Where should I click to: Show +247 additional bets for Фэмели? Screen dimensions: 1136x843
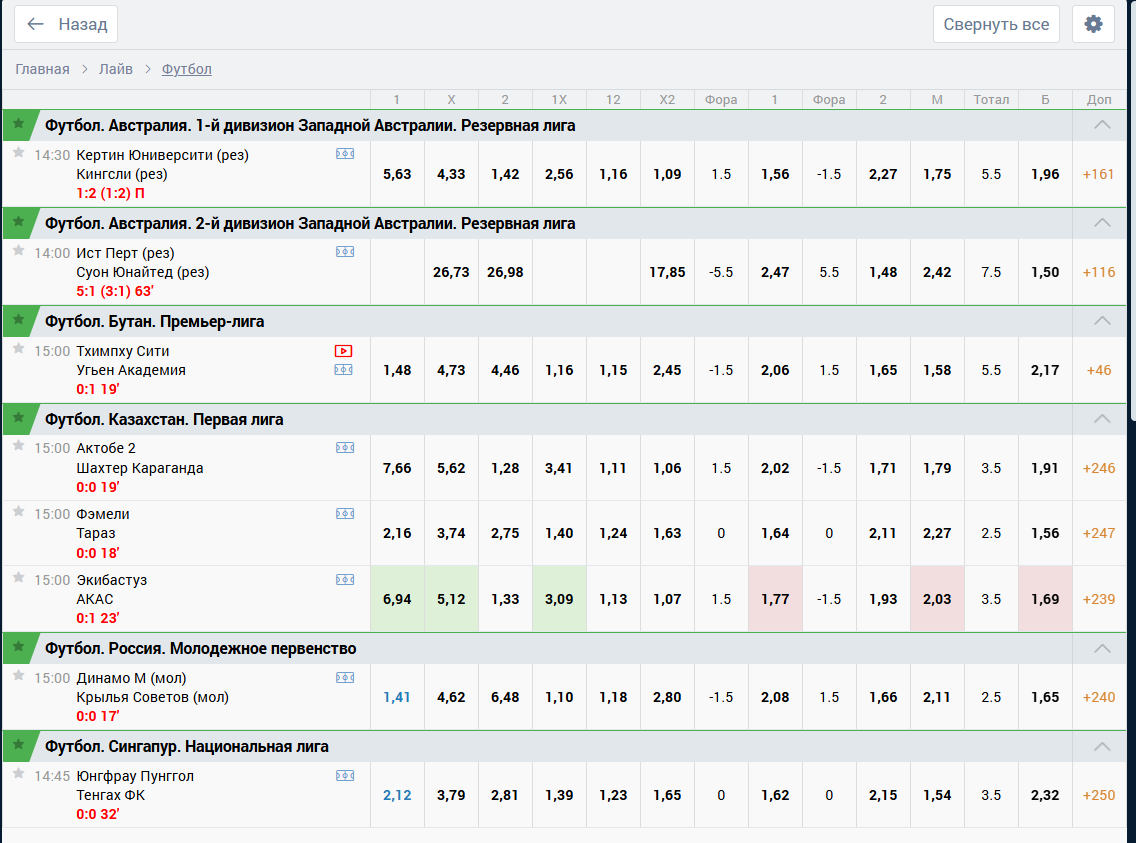1098,533
